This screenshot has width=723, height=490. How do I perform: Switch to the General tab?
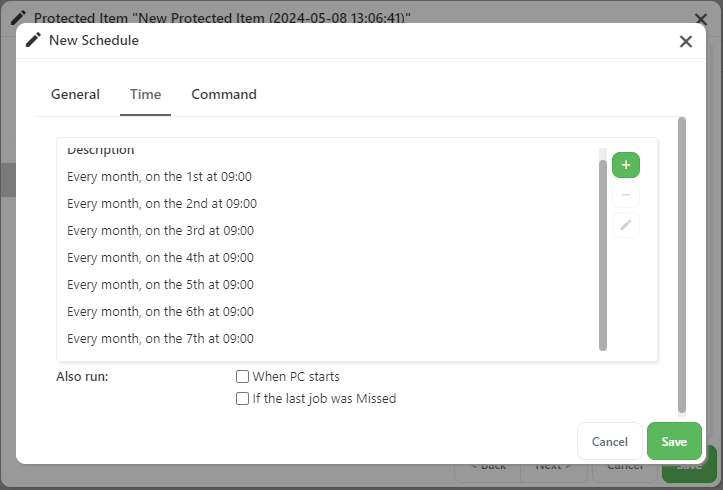(x=75, y=94)
